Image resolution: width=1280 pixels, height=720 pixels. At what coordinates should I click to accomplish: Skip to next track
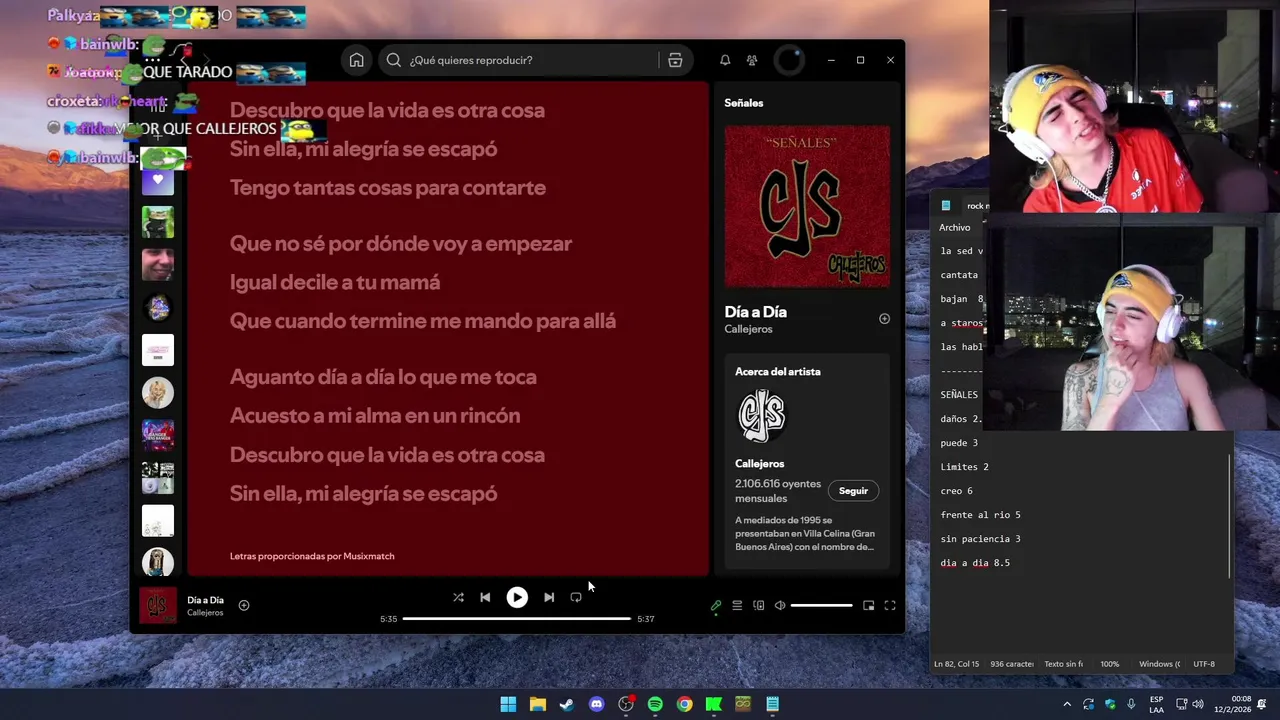tap(549, 597)
